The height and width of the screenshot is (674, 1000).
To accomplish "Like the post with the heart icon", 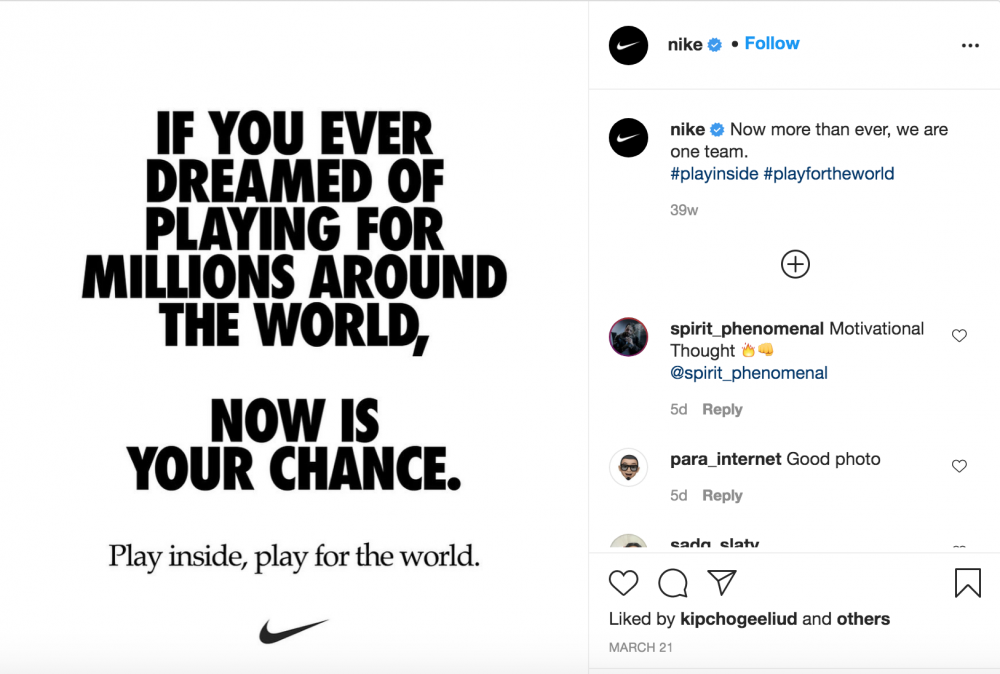I will click(x=623, y=583).
